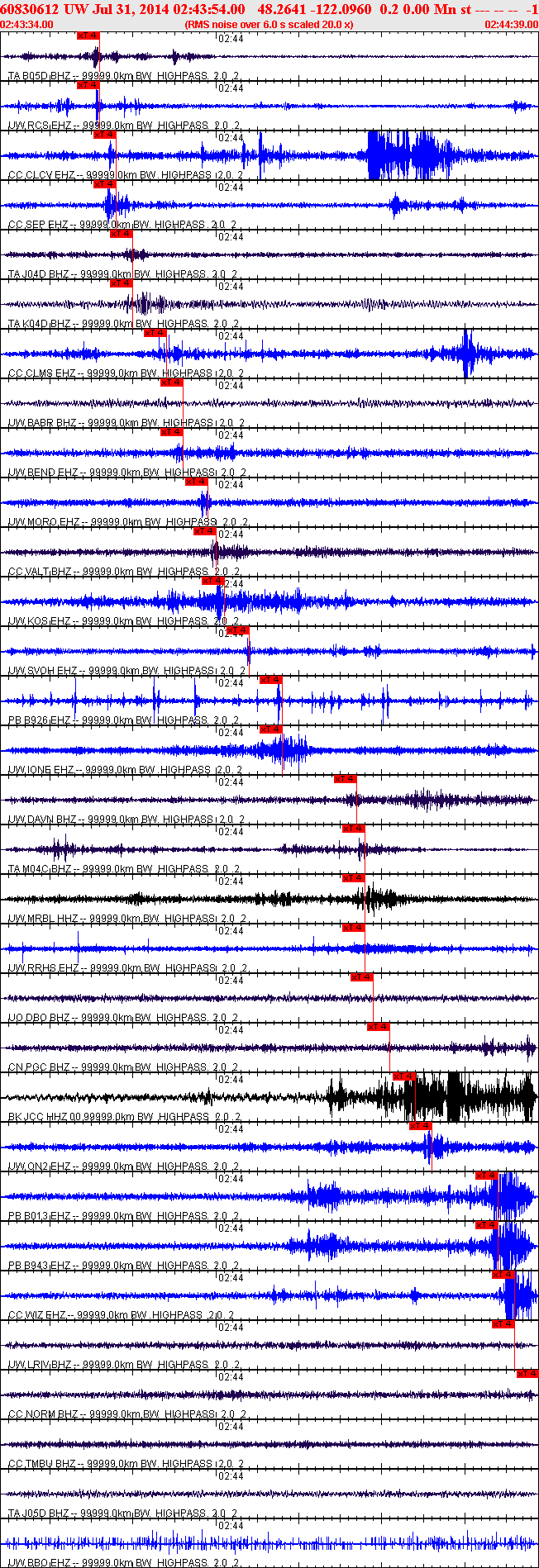Select the TA.M04C BHZ station label
Viewport: 539px width, 1568px height.
(x=124, y=869)
